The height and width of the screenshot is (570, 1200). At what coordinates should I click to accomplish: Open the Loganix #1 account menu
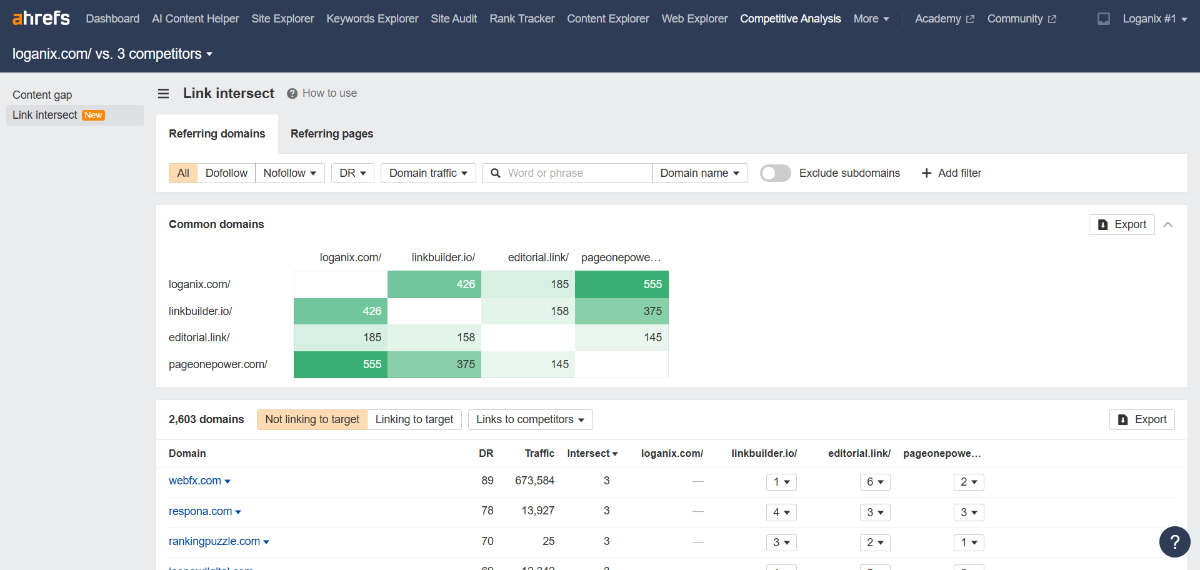(x=1155, y=19)
